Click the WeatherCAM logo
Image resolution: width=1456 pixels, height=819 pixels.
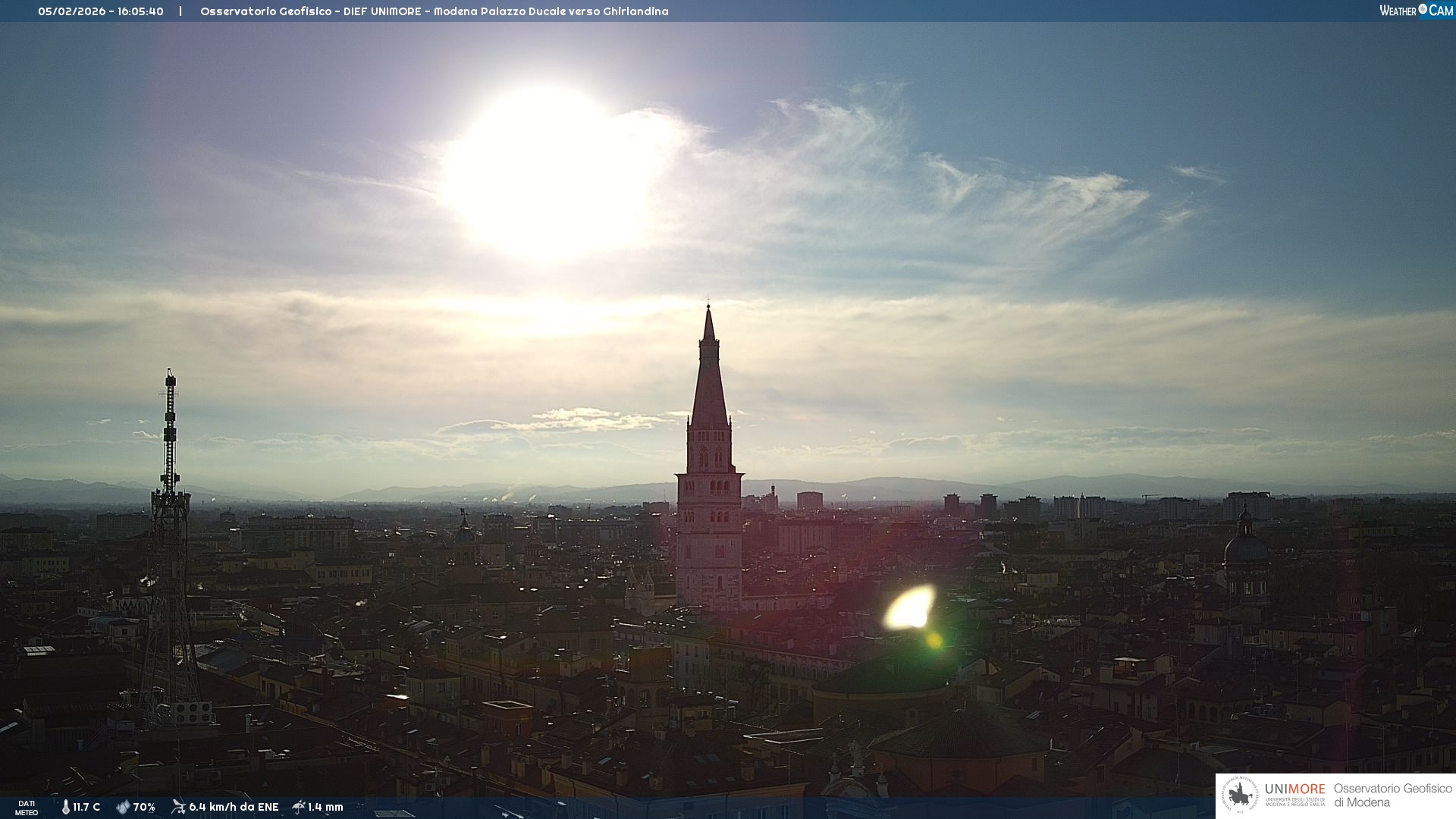click(x=1416, y=11)
